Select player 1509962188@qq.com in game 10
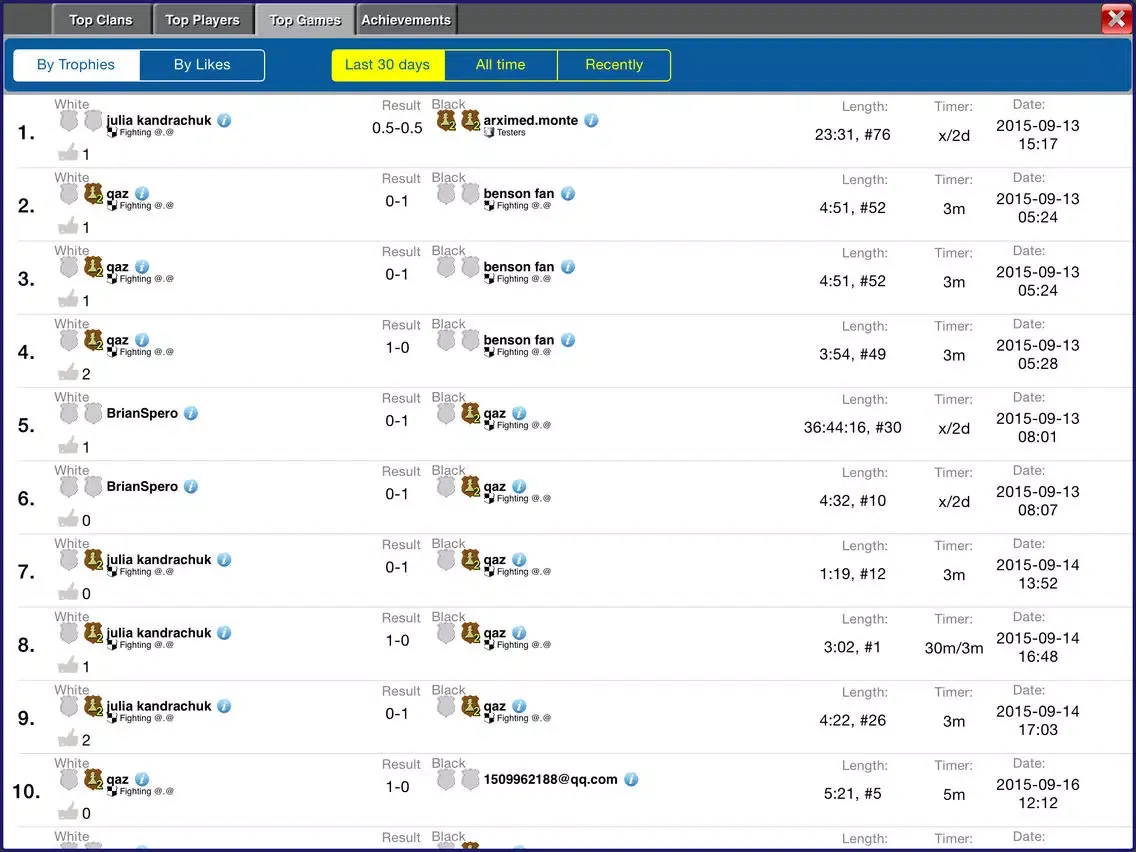Viewport: 1136px width, 852px height. [x=551, y=779]
